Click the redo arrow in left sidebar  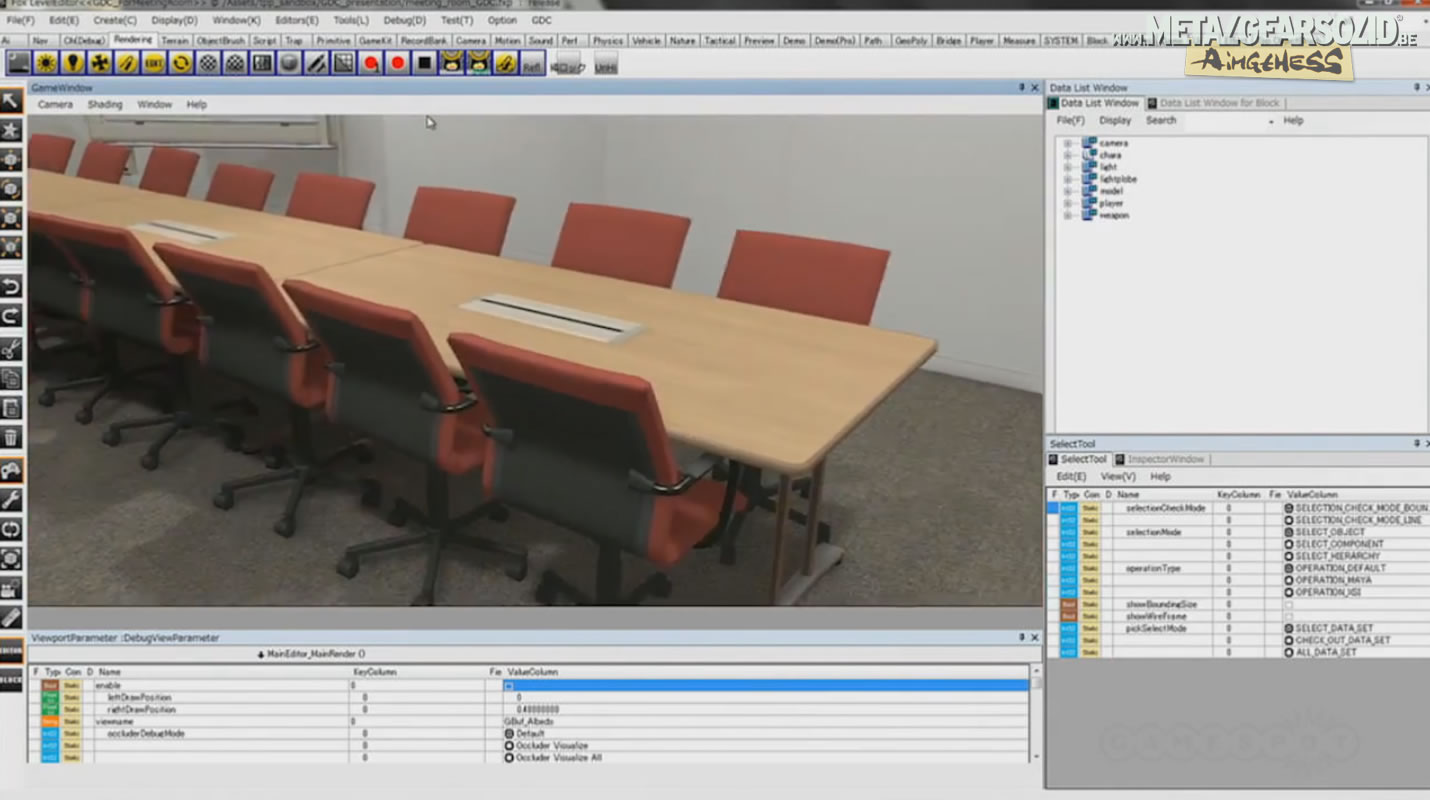click(x=11, y=317)
